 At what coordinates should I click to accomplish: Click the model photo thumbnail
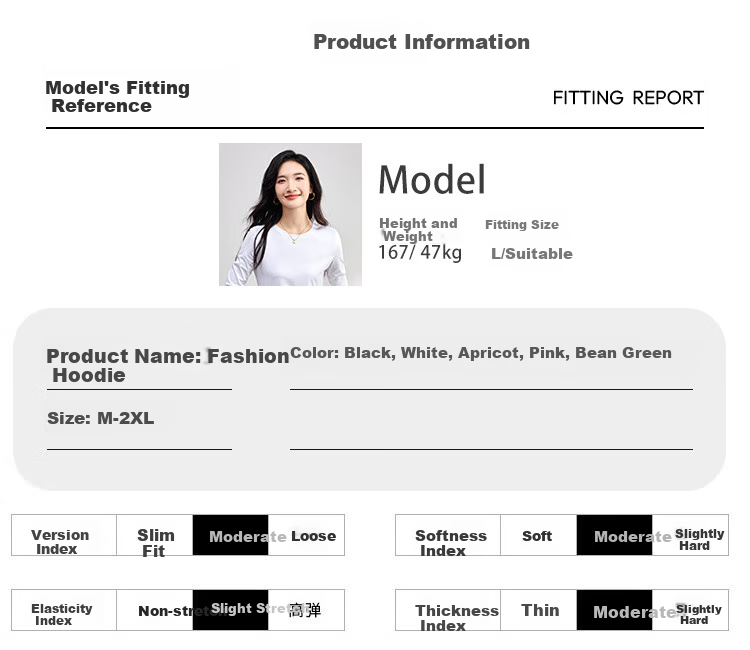click(x=290, y=214)
